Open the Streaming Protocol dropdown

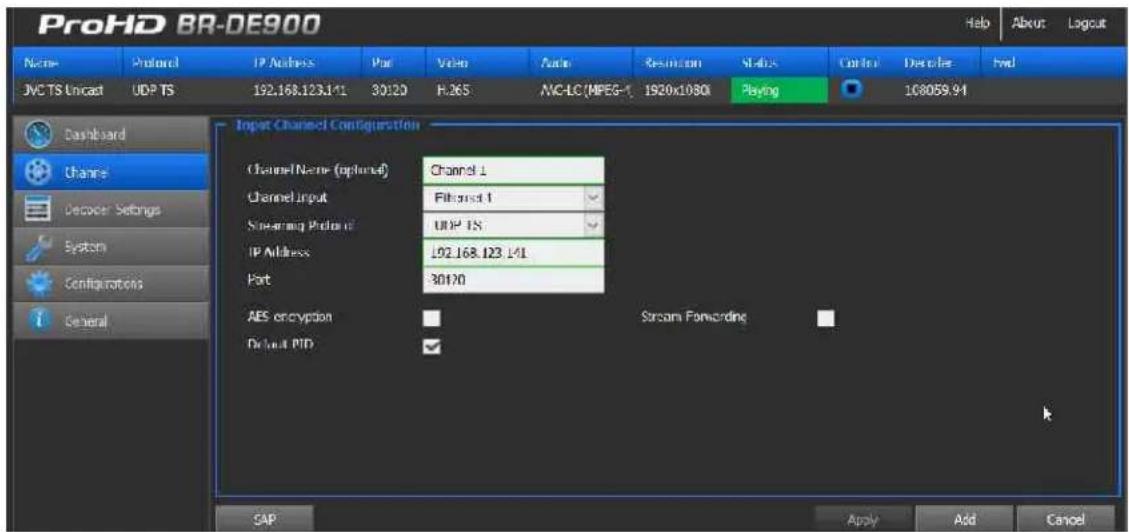(513, 225)
